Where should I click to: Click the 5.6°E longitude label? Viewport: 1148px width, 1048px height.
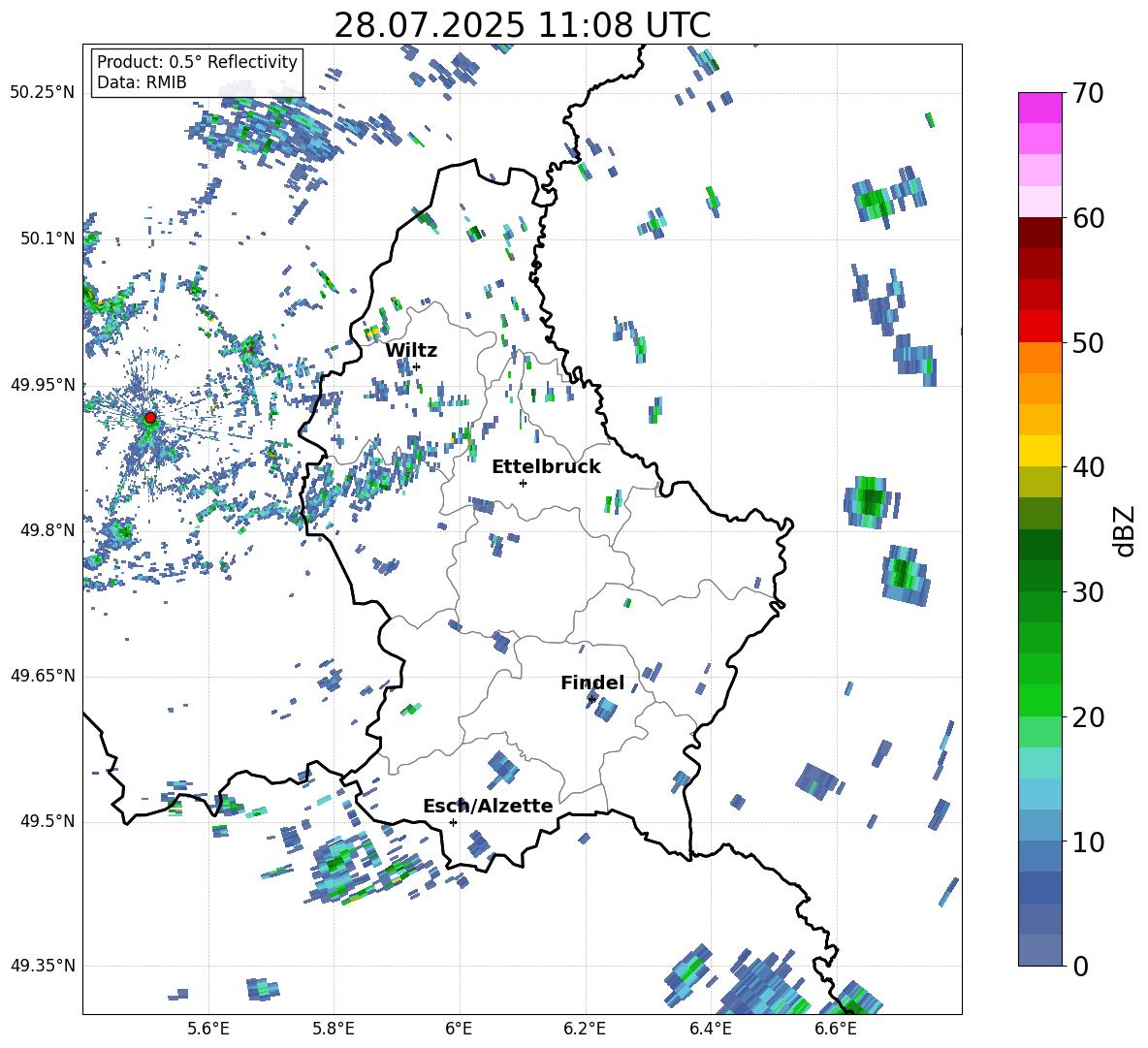click(x=208, y=1029)
